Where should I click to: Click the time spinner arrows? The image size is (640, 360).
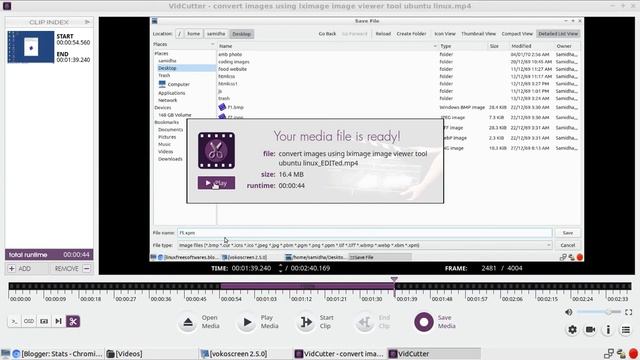click(280, 268)
